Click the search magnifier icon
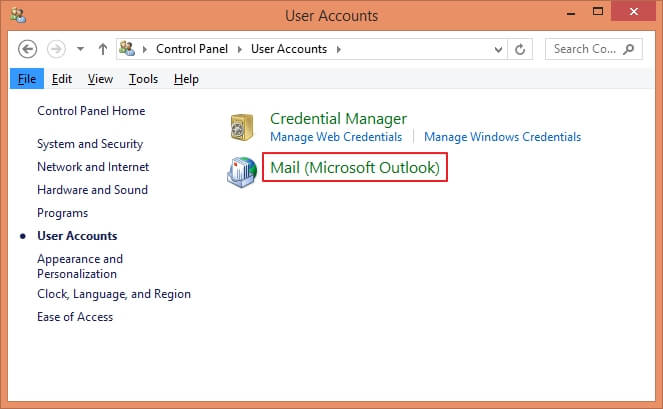Screen dimensions: 663x409 click(x=629, y=49)
